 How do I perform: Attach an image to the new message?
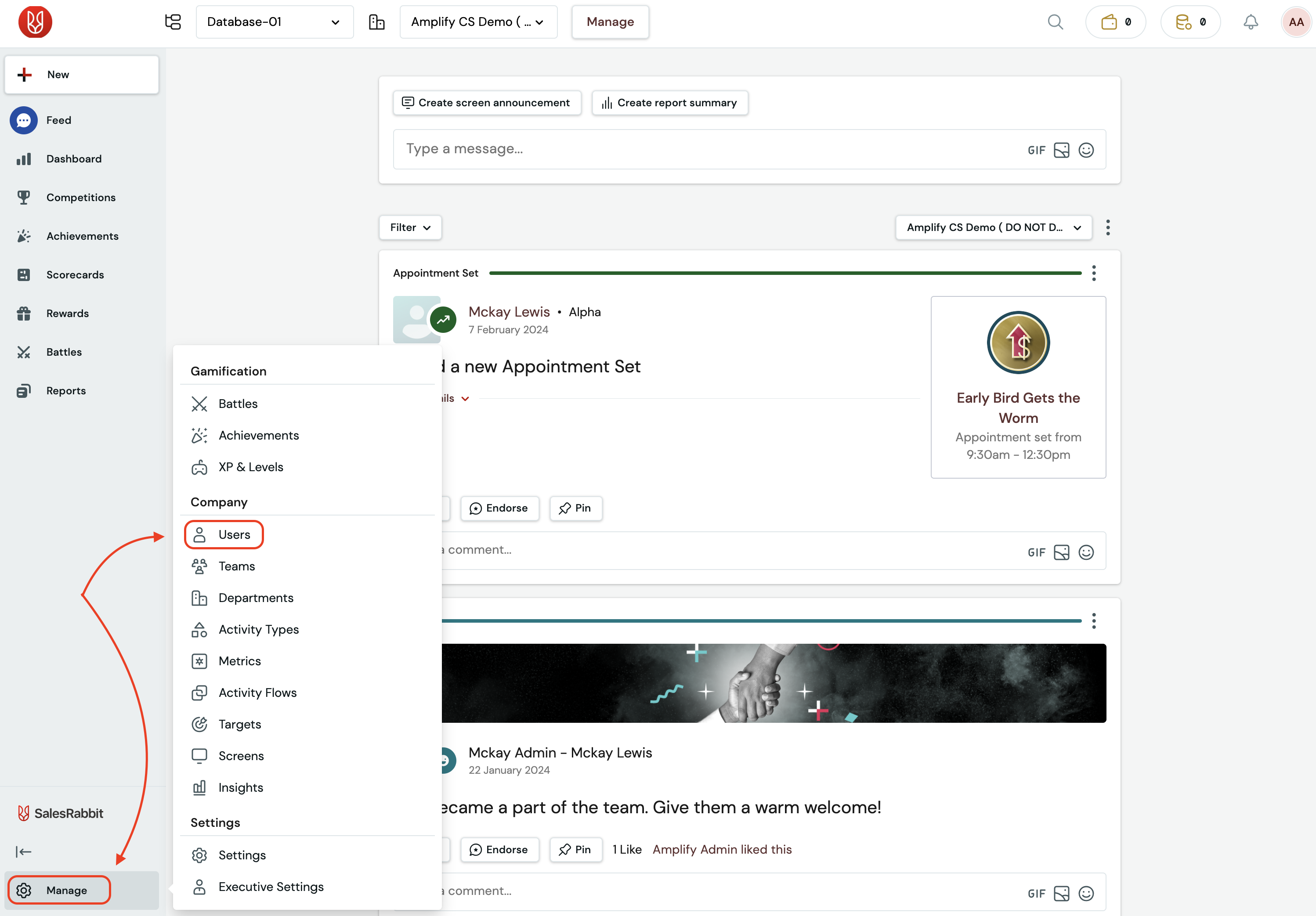[x=1062, y=150]
